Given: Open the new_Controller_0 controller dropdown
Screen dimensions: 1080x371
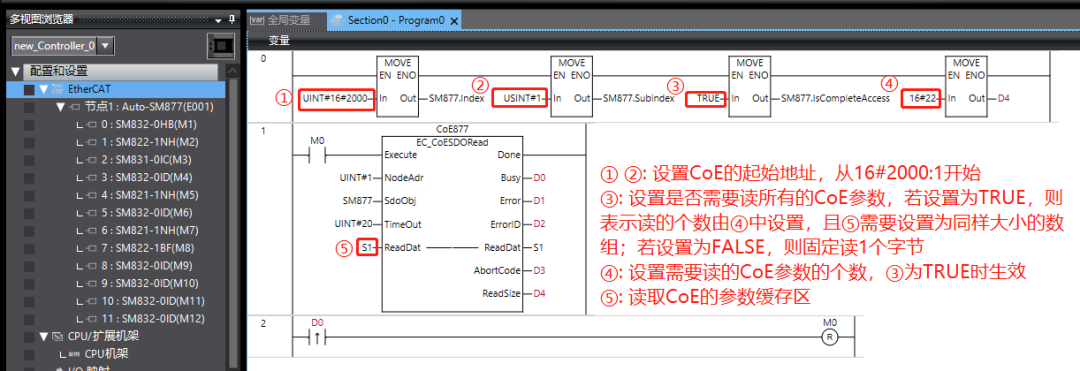Looking at the screenshot, I should [105, 46].
